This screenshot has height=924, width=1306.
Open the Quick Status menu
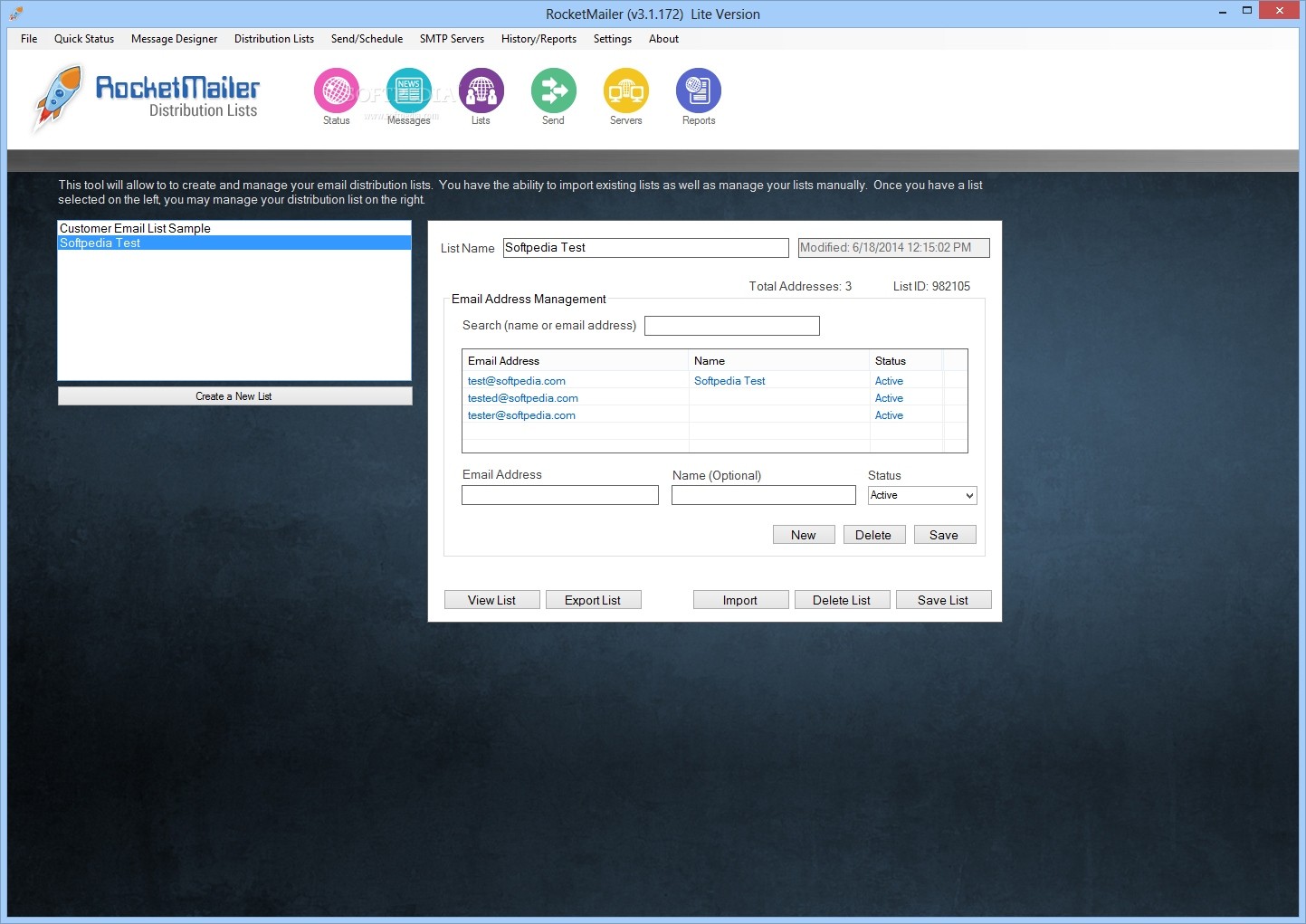tap(84, 39)
